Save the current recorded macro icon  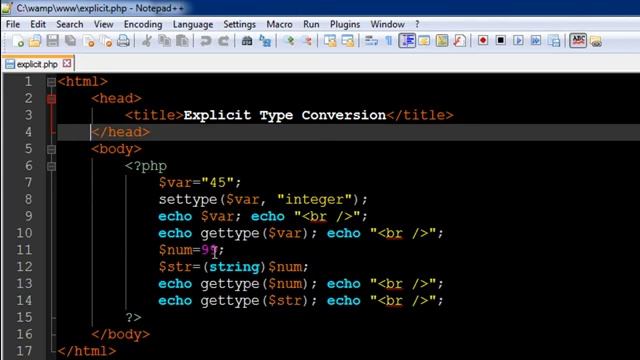tap(554, 41)
